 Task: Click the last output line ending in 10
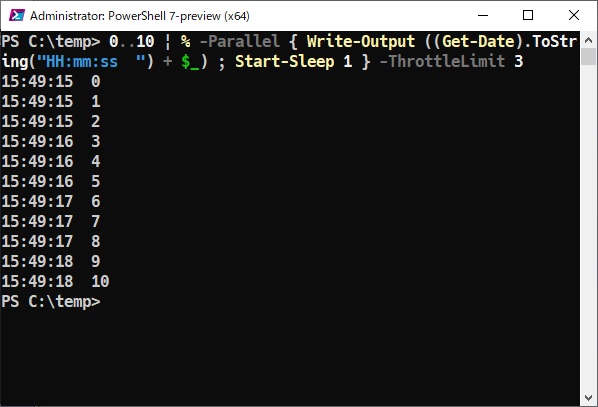point(56,282)
